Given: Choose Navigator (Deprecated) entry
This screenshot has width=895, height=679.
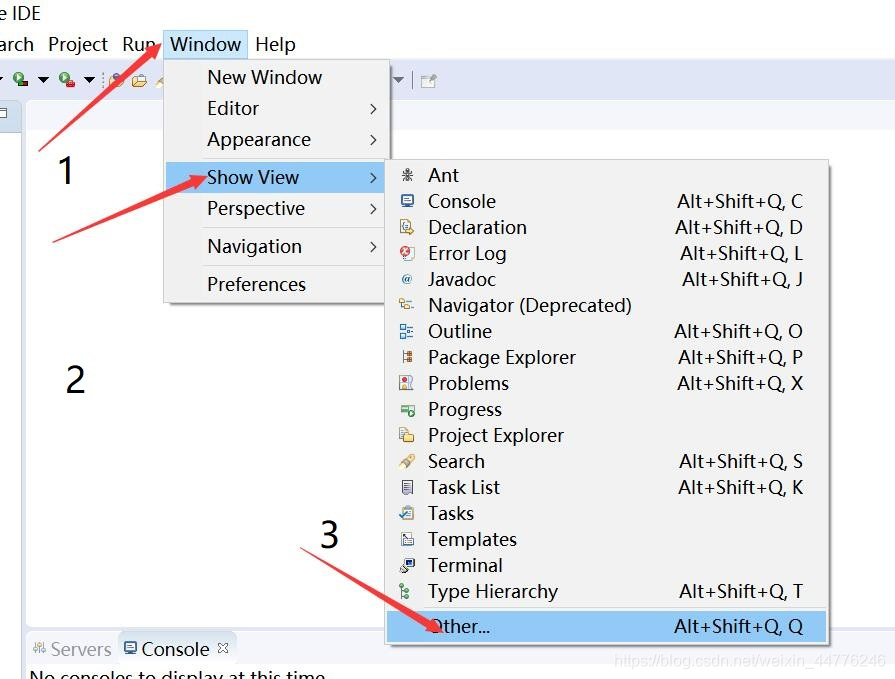Looking at the screenshot, I should click(x=606, y=305).
